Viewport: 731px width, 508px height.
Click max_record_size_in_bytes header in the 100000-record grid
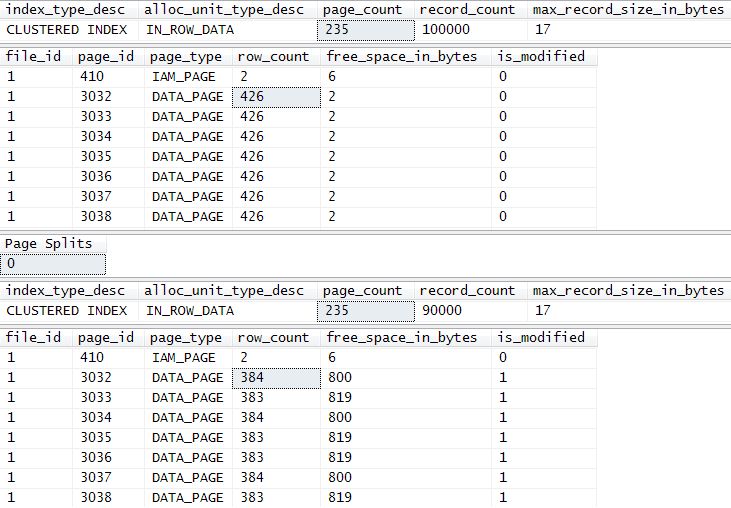[629, 10]
